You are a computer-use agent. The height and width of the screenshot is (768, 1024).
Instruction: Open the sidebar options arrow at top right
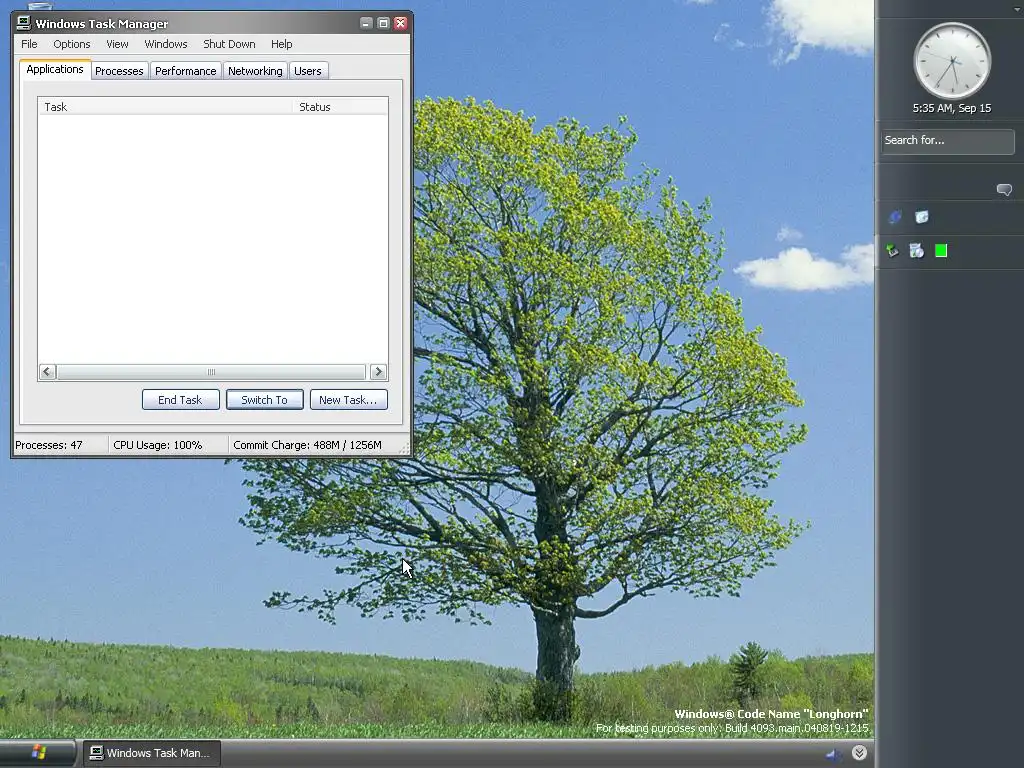[1018, 8]
